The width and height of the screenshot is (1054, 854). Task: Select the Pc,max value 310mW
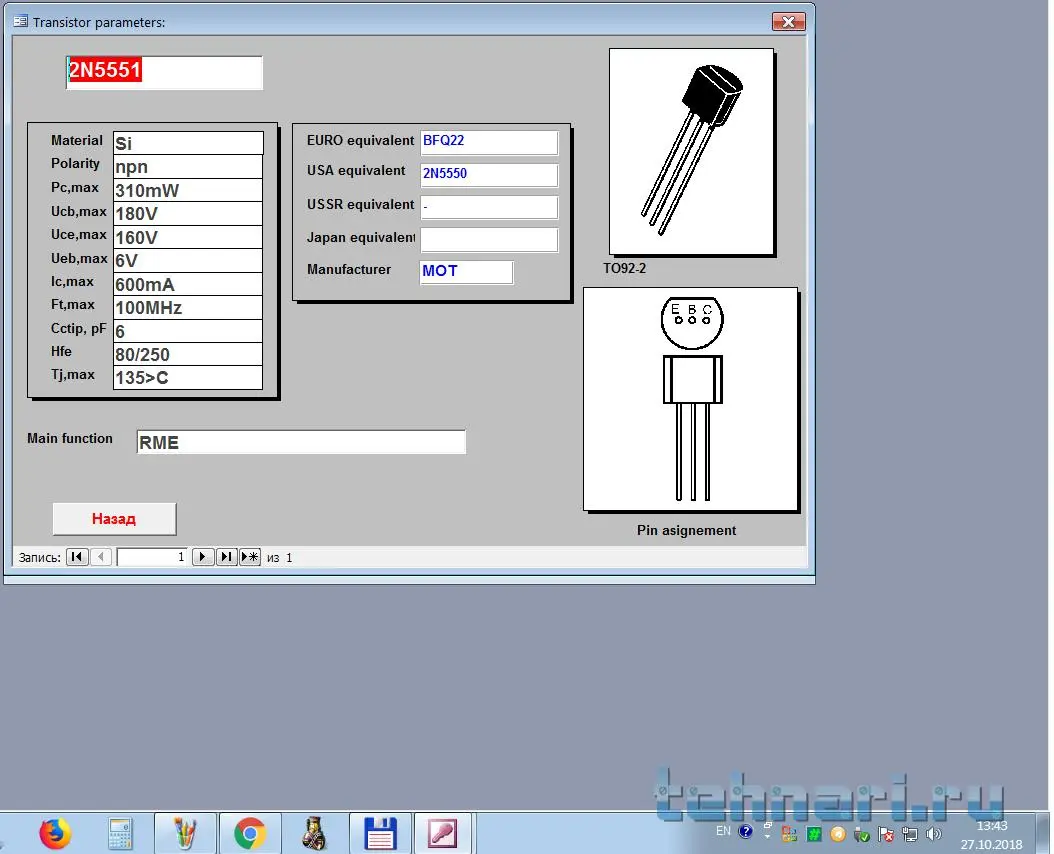tap(188, 190)
